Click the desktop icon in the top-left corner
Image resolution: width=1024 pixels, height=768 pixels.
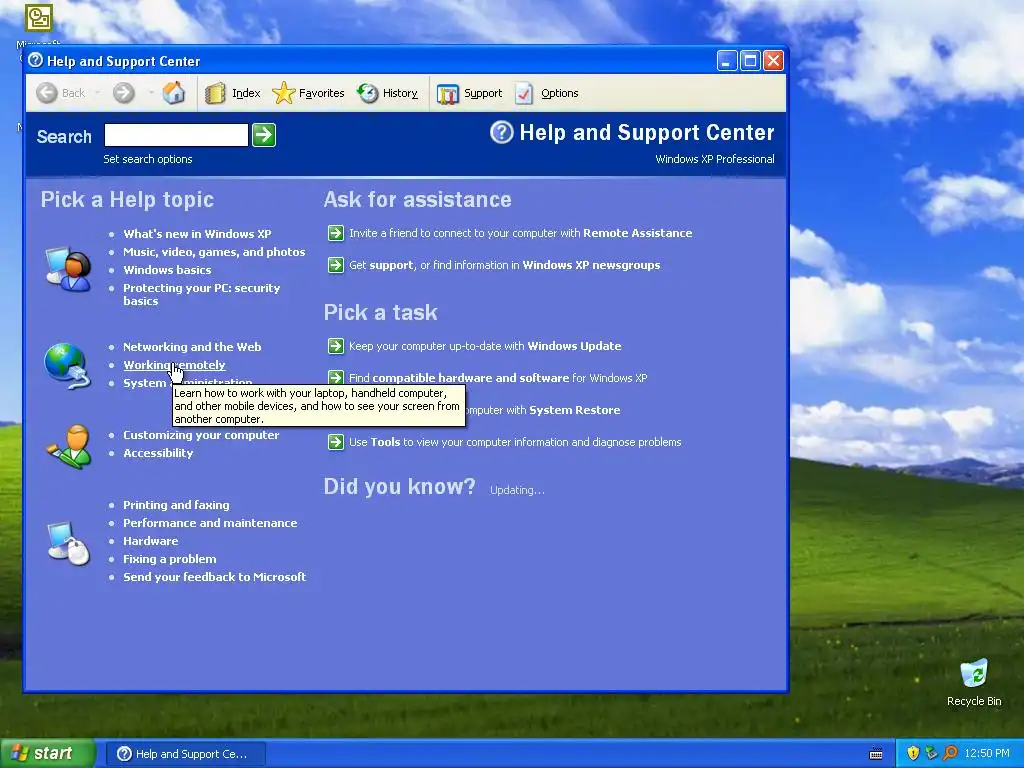click(x=39, y=18)
